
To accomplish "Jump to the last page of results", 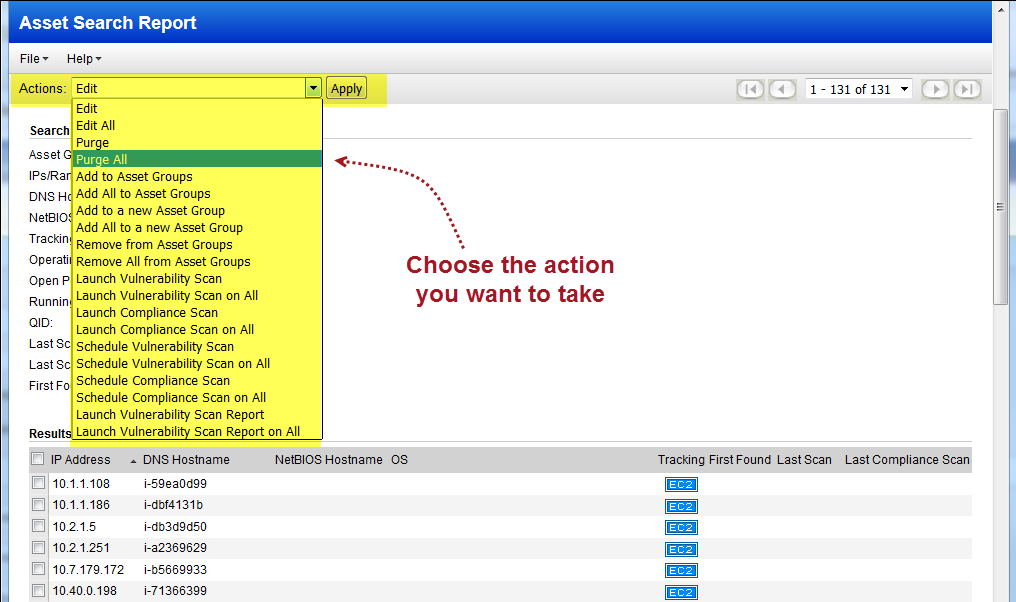I will pyautogui.click(x=966, y=89).
